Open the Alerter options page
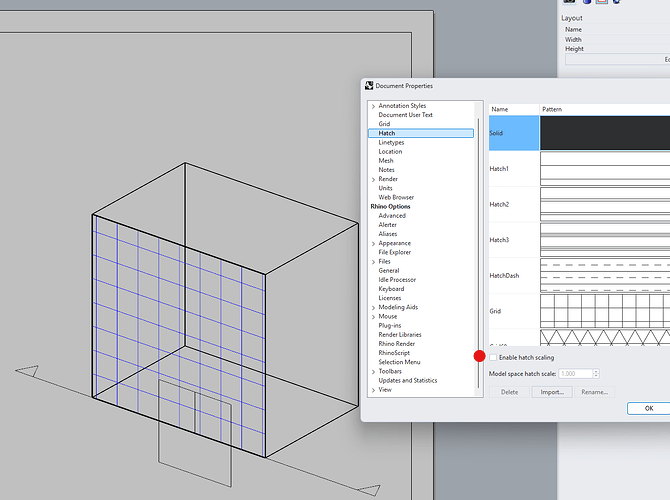Viewport: 670px width, 500px height. coord(387,225)
